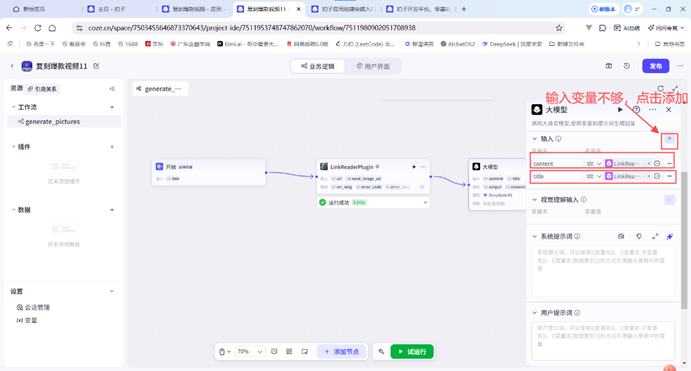The height and width of the screenshot is (371, 691).
Task: Remove the content input row
Action: (x=669, y=163)
